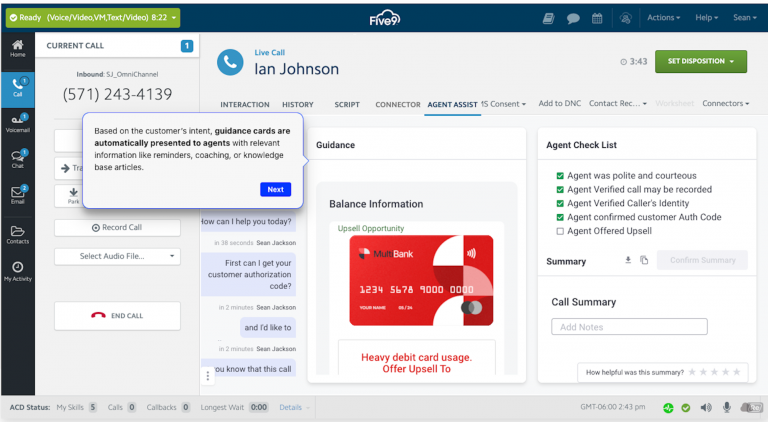The width and height of the screenshot is (768, 422).
Task: Click Next on the guidance tooltip
Action: (x=275, y=189)
